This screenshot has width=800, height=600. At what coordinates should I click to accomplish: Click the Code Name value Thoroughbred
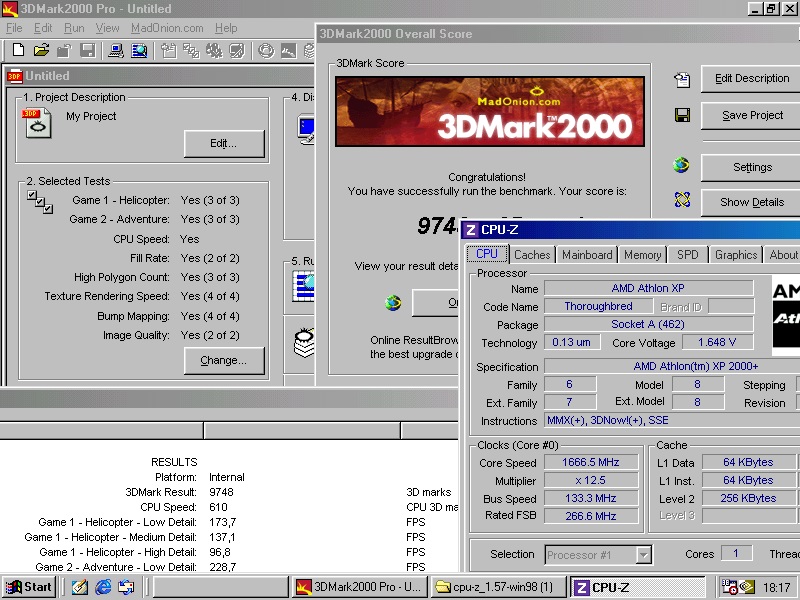tap(598, 306)
